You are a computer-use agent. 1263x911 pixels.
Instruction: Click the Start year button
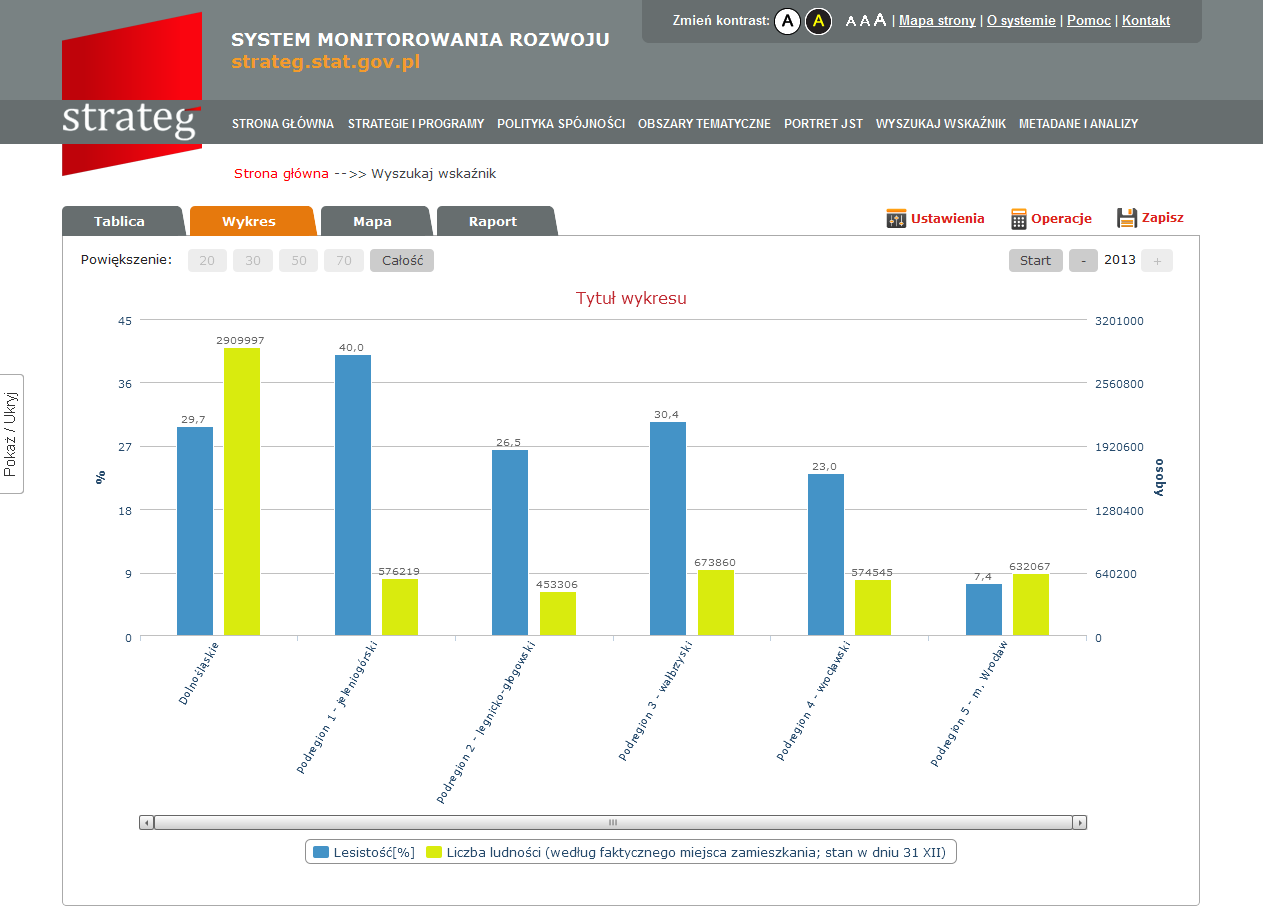coord(1036,260)
